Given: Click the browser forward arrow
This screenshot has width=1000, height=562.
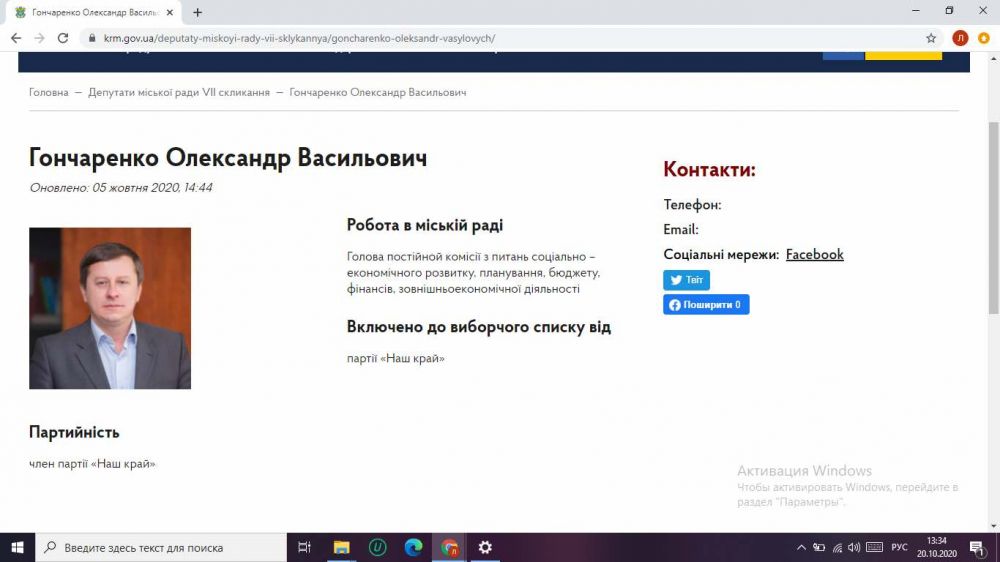Looking at the screenshot, I should click(x=40, y=38).
